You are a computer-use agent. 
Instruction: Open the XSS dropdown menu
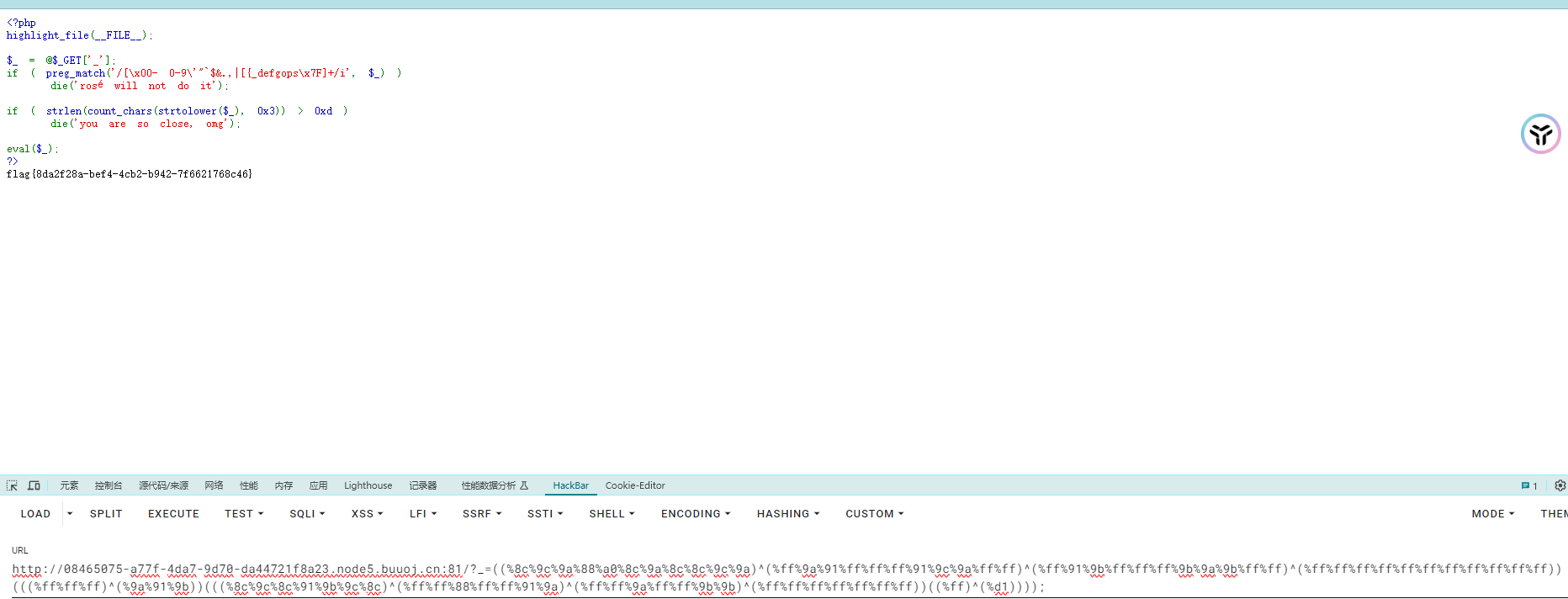click(x=367, y=513)
